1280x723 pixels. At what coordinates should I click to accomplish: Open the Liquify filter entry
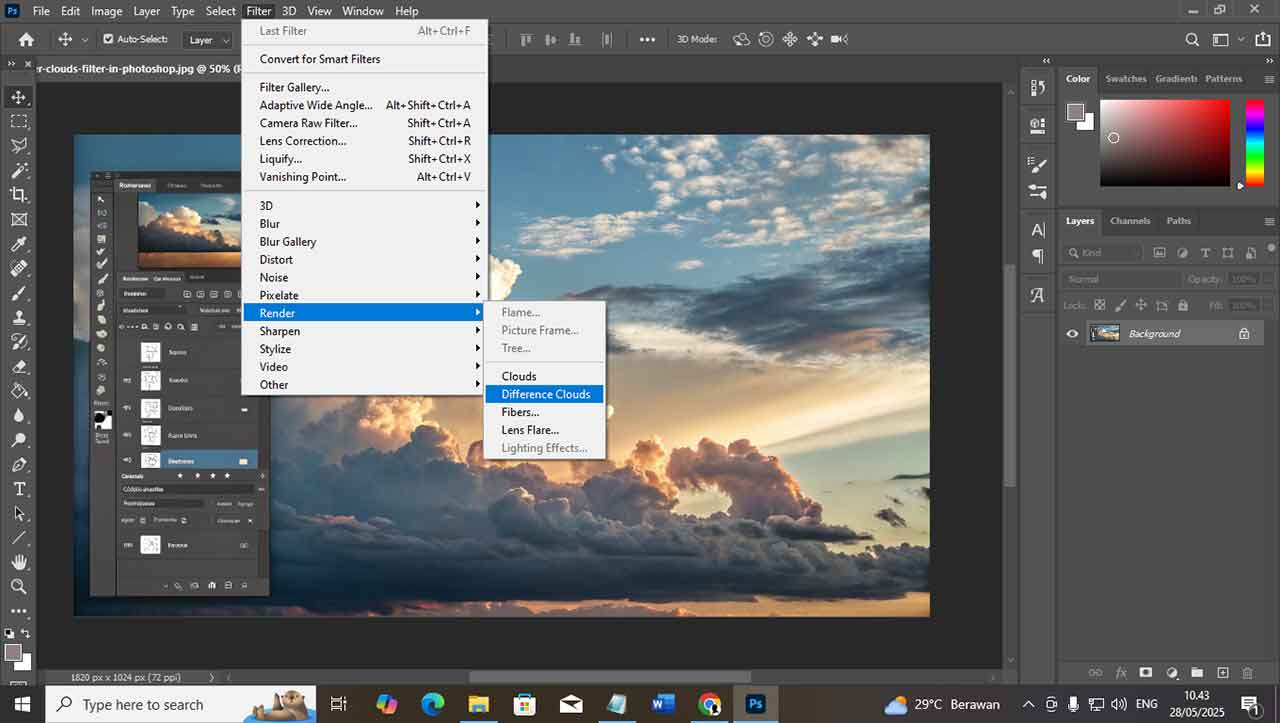point(365,159)
